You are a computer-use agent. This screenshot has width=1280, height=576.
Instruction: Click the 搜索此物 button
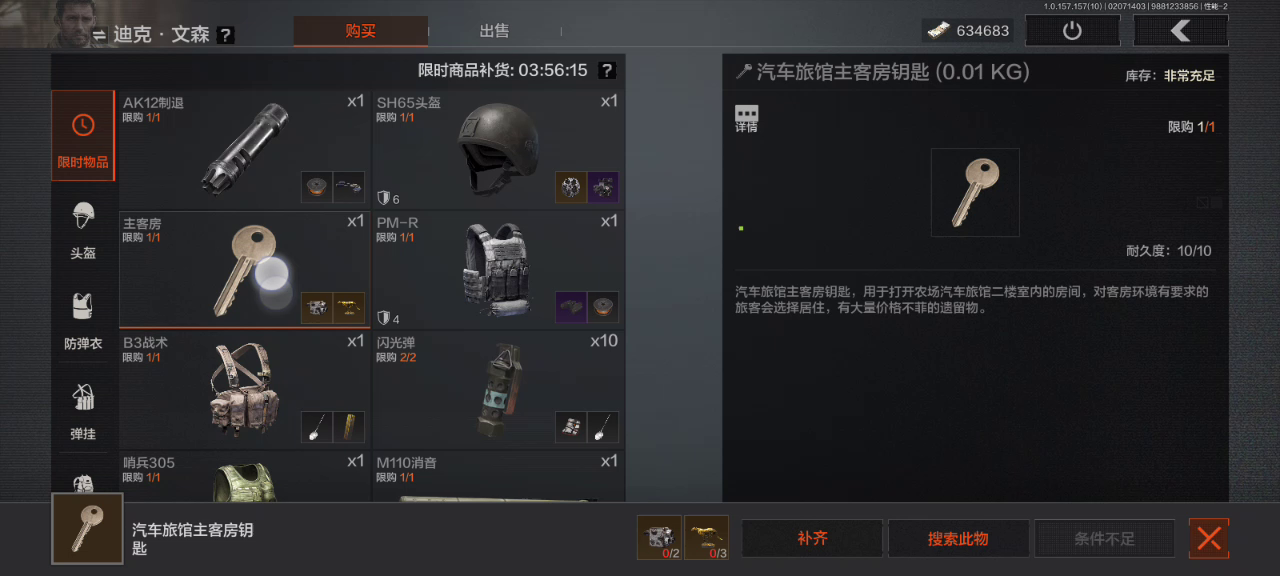coord(958,538)
